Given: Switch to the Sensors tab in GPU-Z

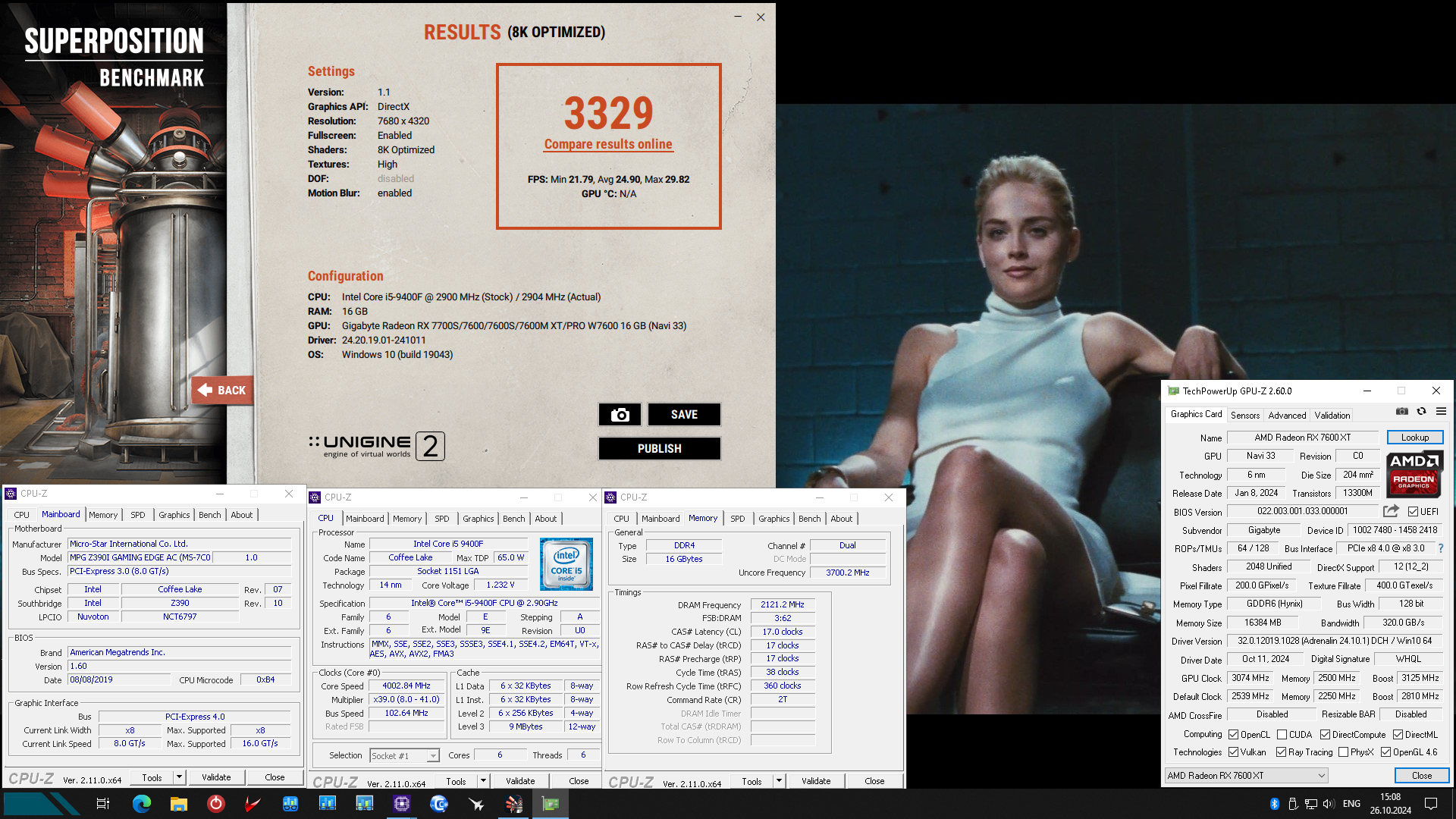Looking at the screenshot, I should coord(1245,416).
